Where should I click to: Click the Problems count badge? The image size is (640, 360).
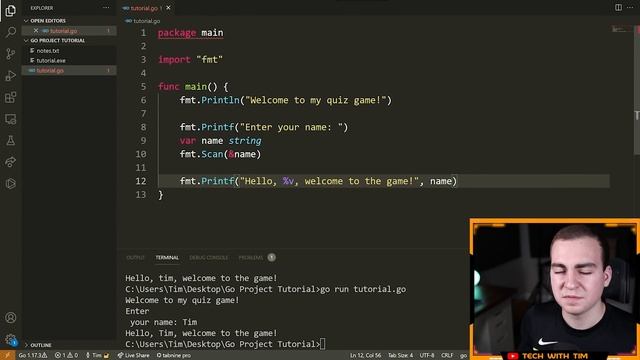pyautogui.click(x=271, y=258)
